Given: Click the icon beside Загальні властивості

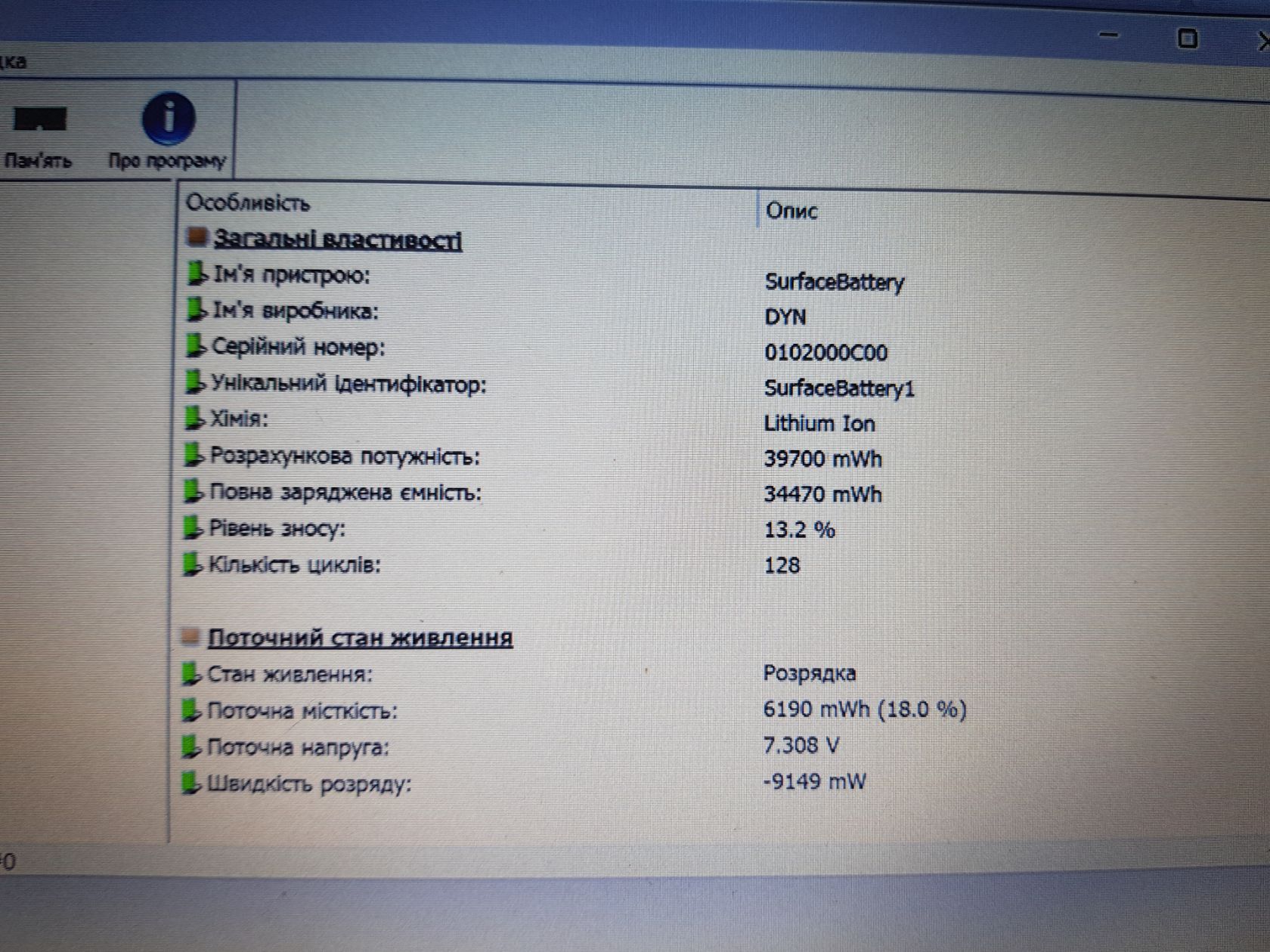Looking at the screenshot, I should tap(197, 237).
